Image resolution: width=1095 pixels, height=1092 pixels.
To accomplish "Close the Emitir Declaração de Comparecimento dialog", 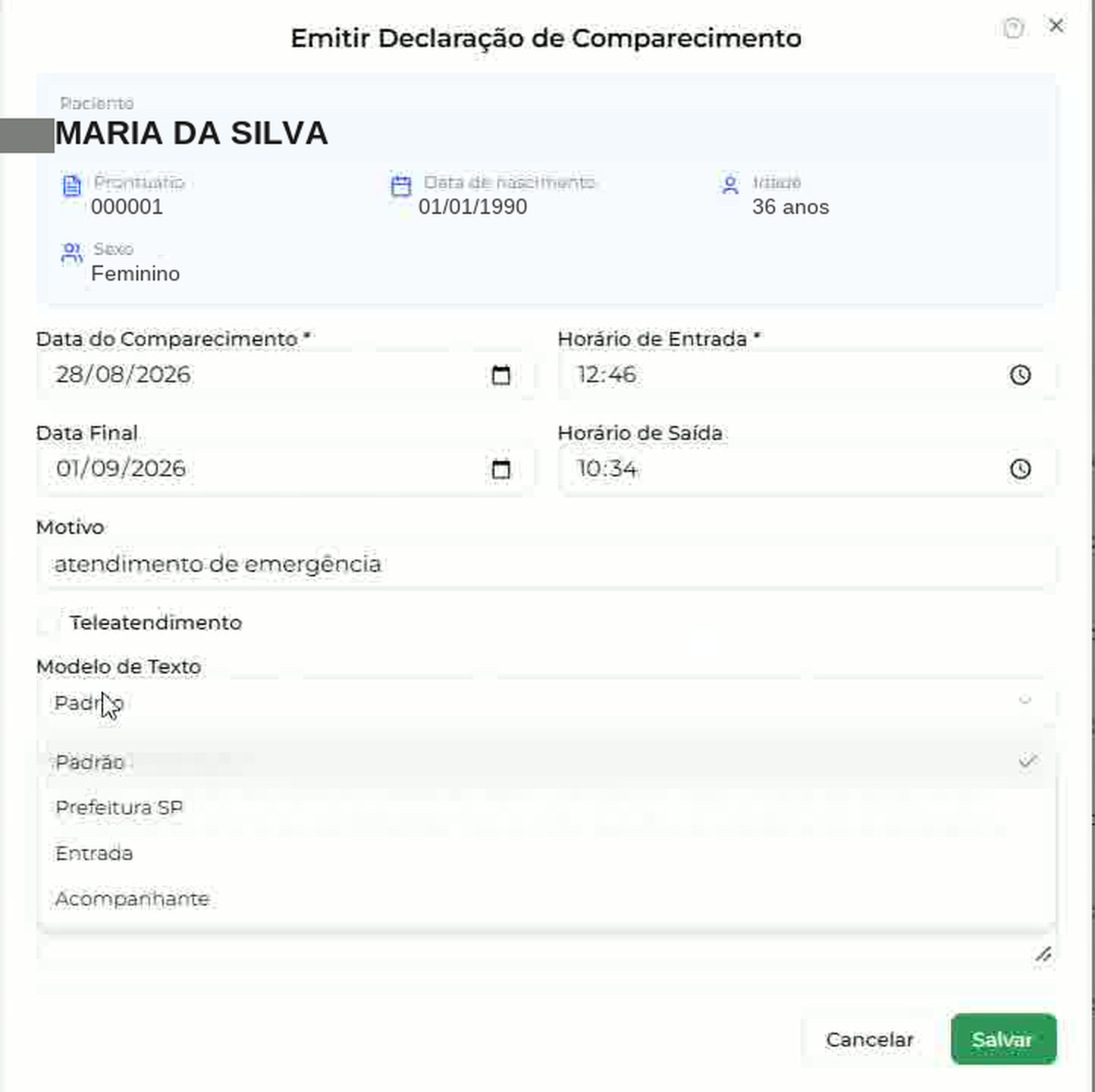I will coord(1056,26).
